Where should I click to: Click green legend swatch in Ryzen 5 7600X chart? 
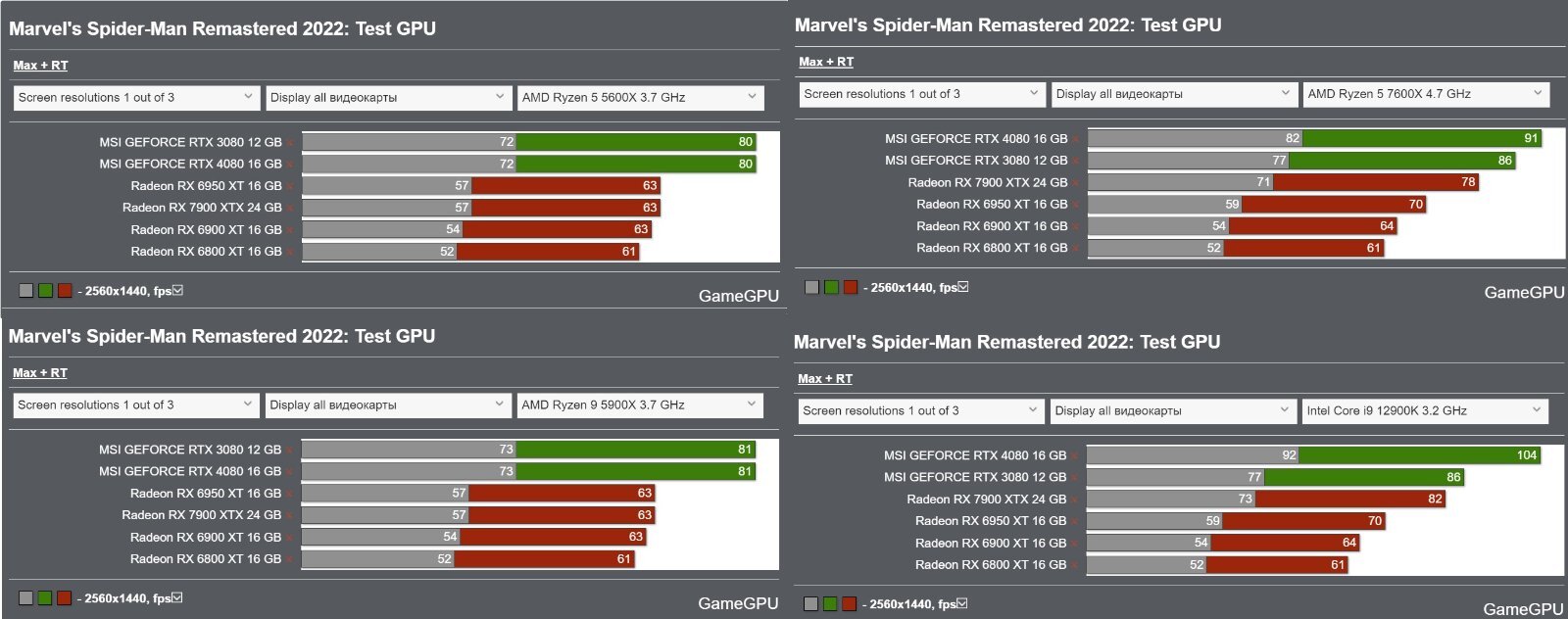pos(831,287)
